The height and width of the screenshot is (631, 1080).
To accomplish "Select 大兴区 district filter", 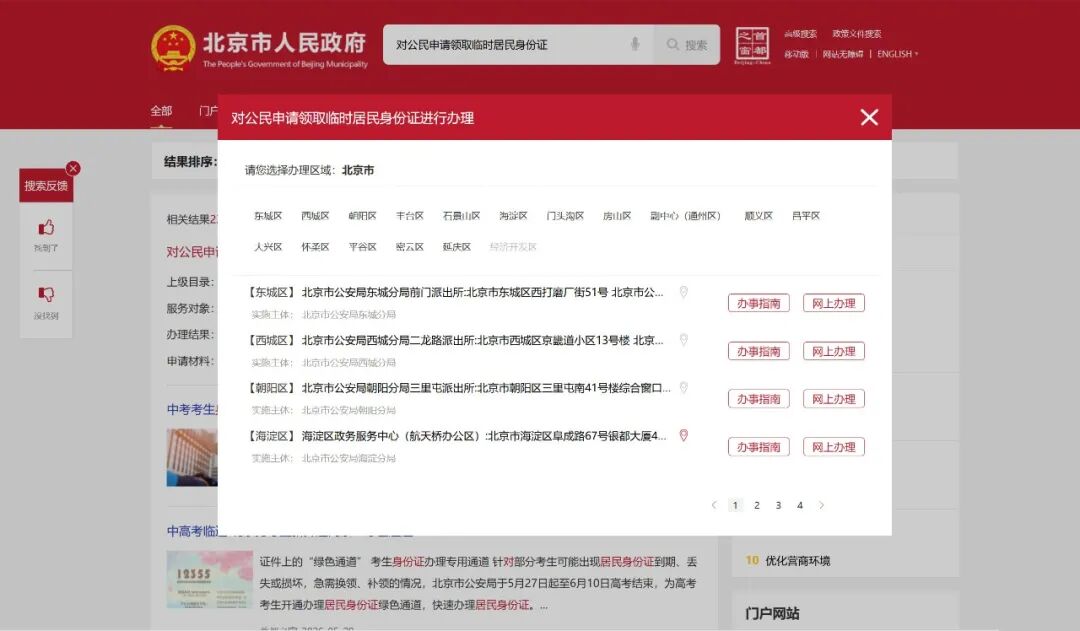I will (x=268, y=247).
